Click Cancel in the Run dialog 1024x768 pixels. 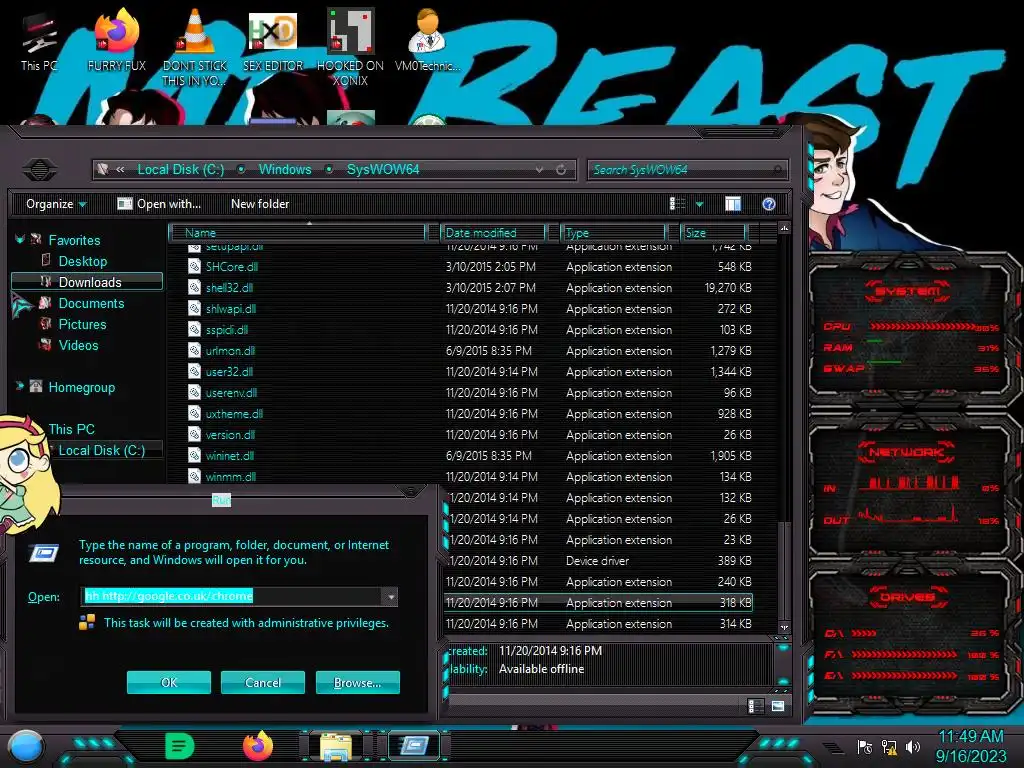tap(263, 682)
